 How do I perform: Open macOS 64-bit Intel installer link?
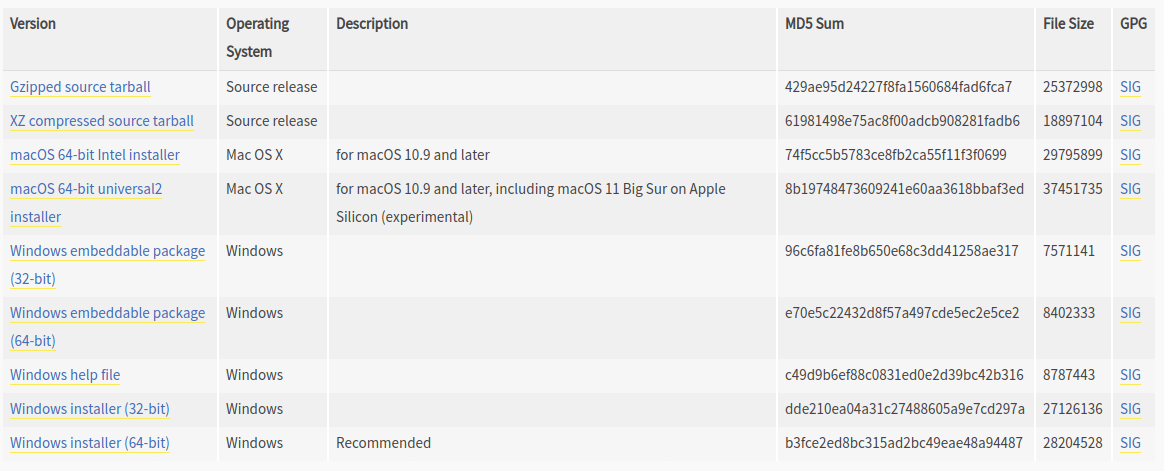pyautogui.click(x=95, y=155)
